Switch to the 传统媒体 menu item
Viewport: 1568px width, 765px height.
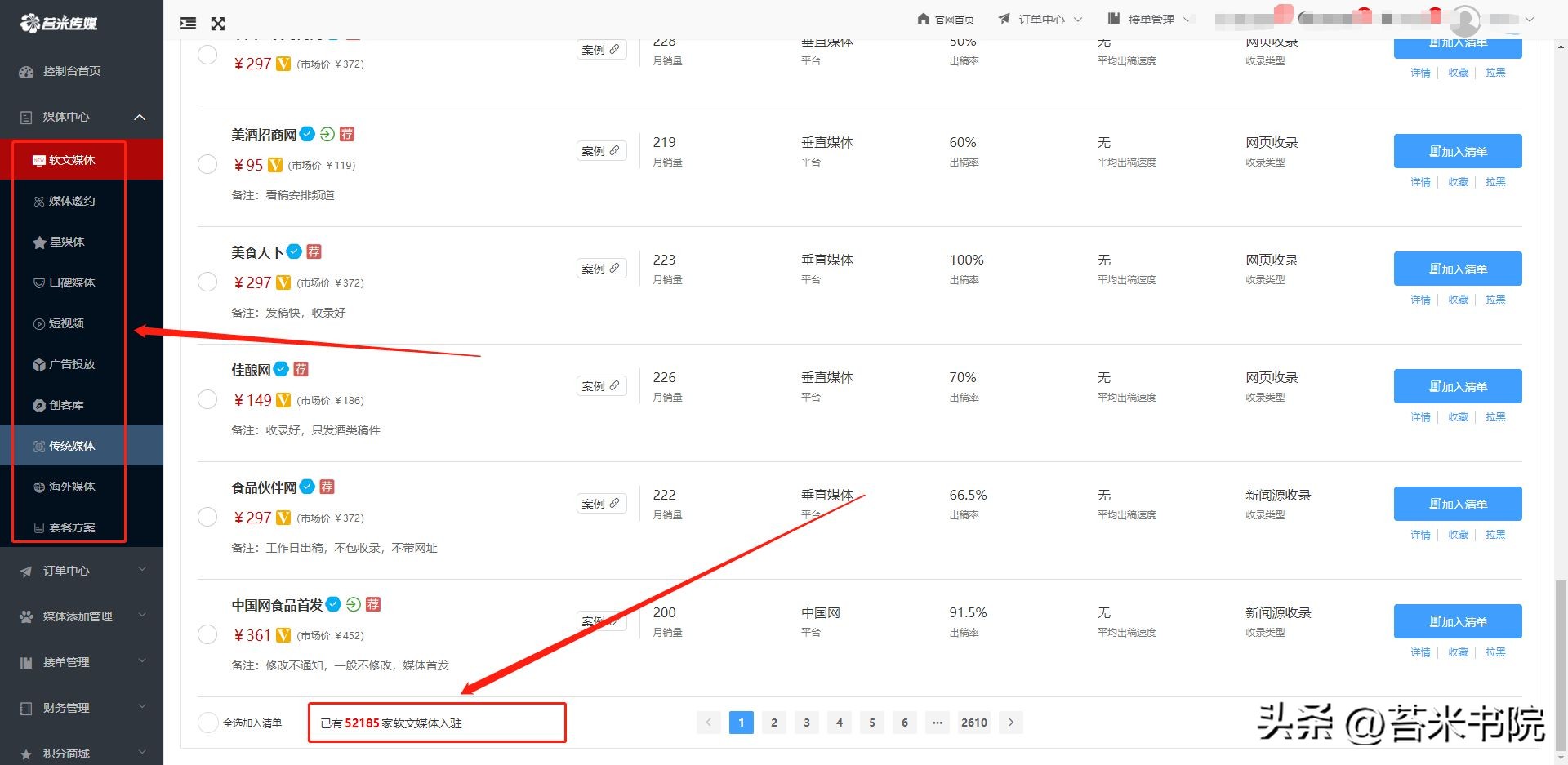coord(72,446)
